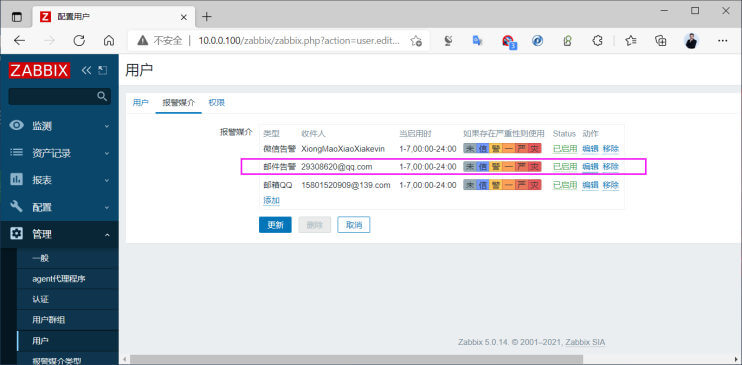Open the 资产记录 inventory menu
This screenshot has height=365, width=742.
tap(59, 153)
